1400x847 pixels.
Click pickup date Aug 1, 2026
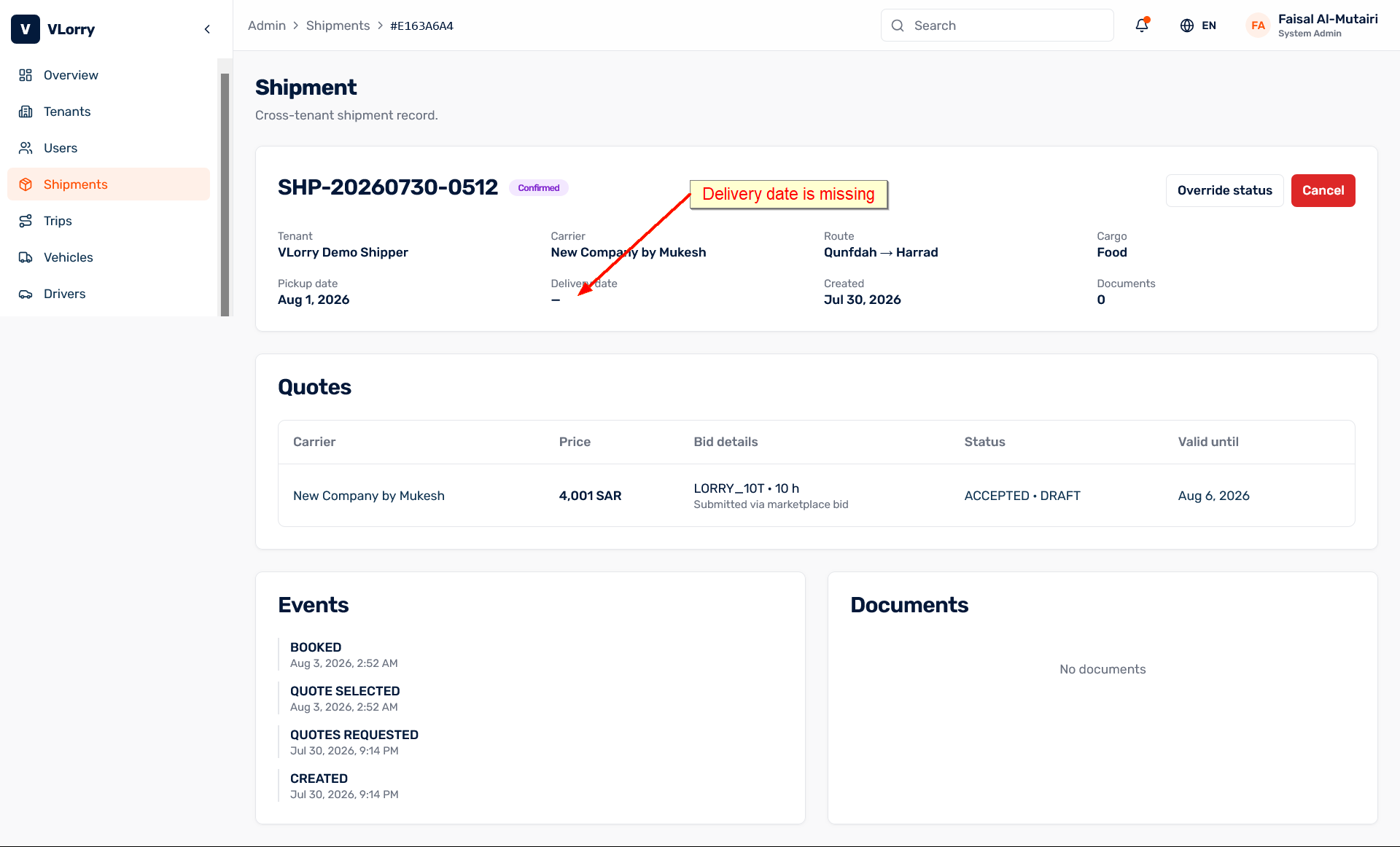[314, 300]
